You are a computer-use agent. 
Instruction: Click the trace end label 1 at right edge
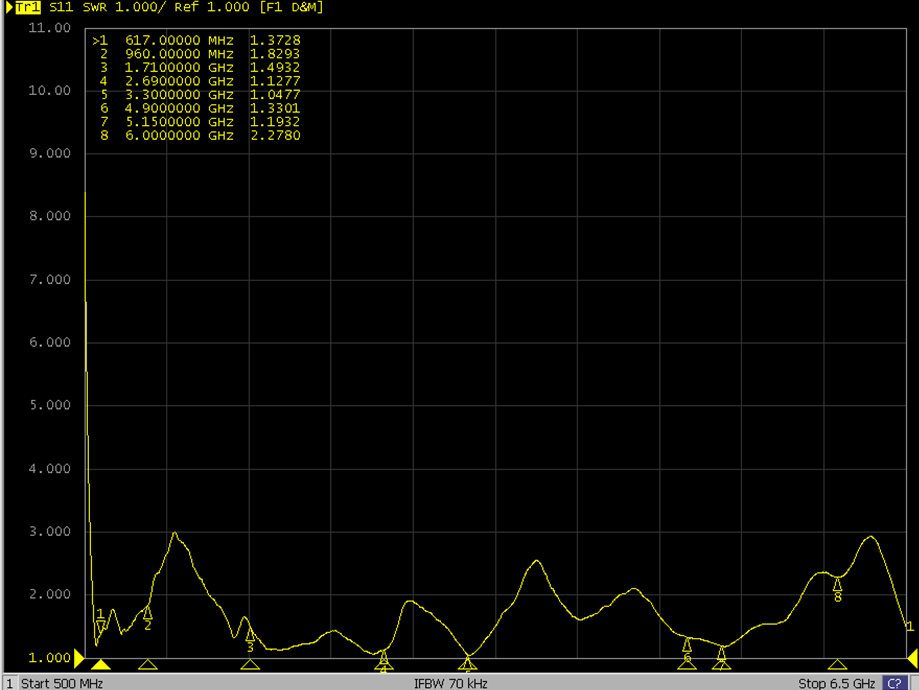910,627
